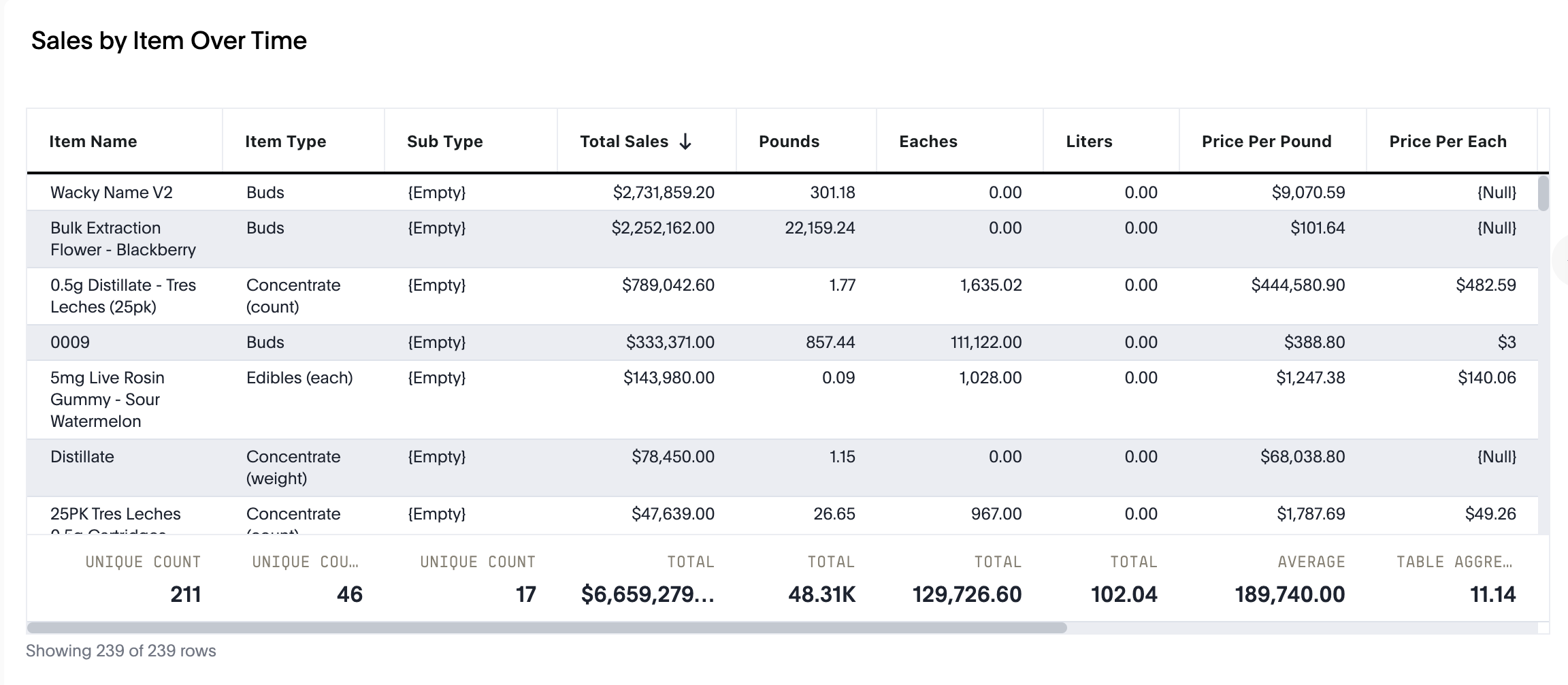Click the Price Per Each header
Viewport: 1568px width, 685px height.
[x=1448, y=142]
